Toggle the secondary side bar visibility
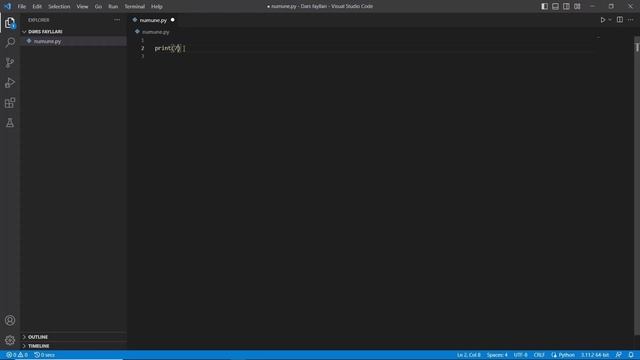Screen dimensions: 640x360 (x=566, y=6)
